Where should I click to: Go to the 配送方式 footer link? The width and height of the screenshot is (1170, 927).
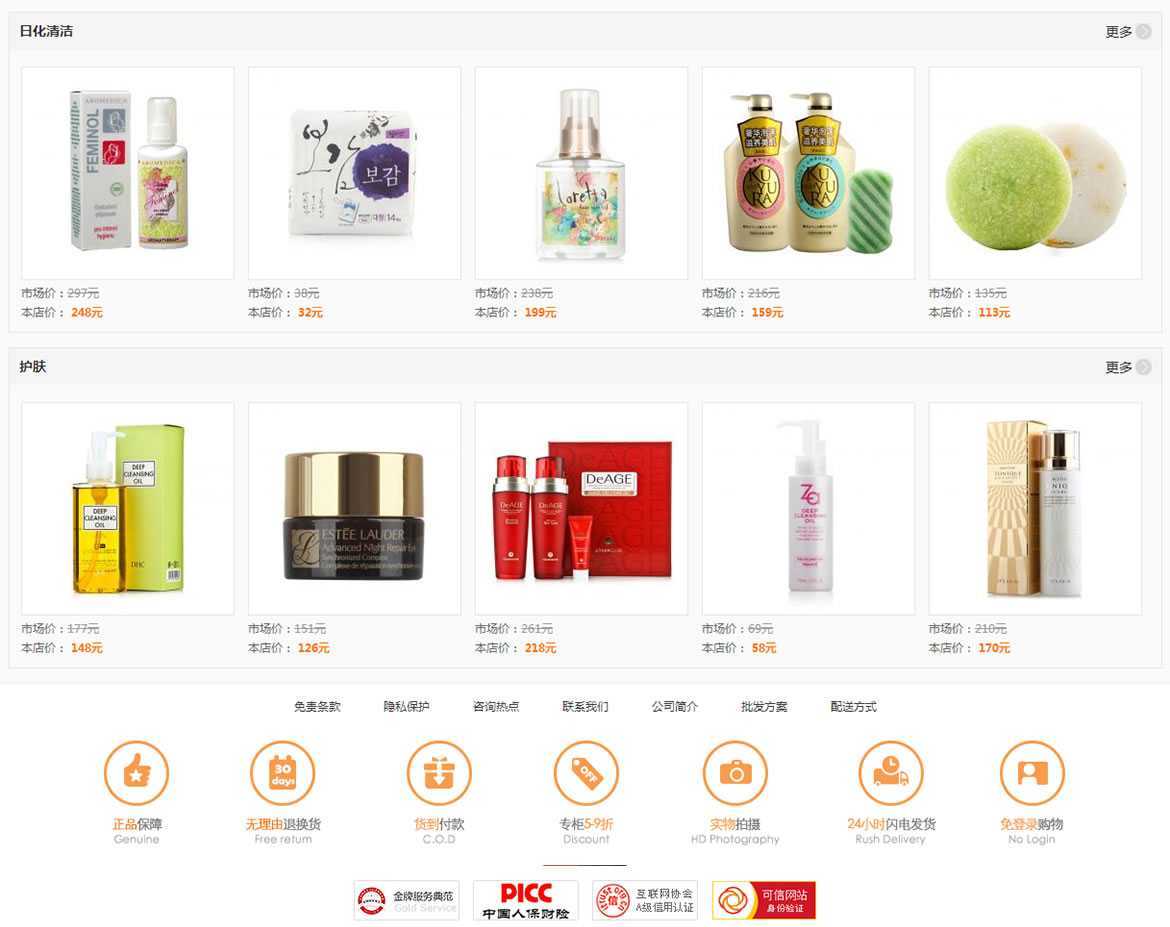[x=854, y=706]
